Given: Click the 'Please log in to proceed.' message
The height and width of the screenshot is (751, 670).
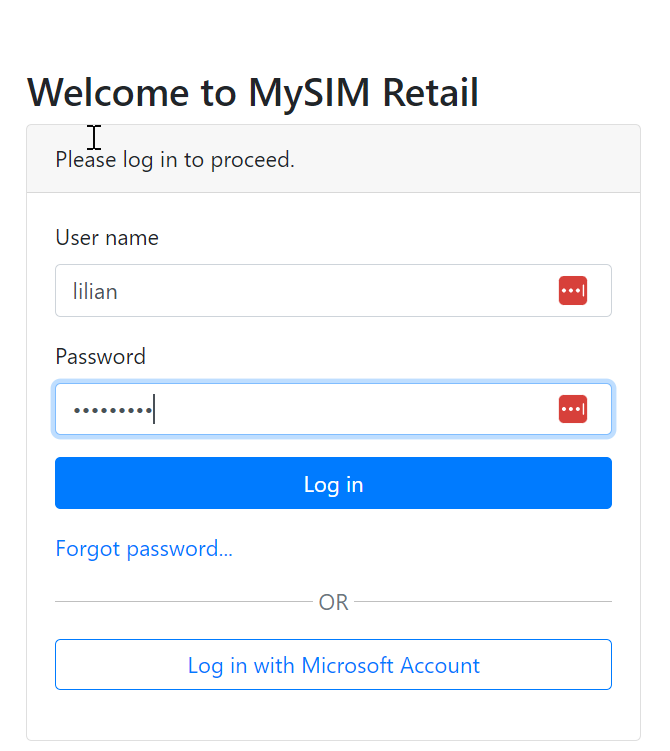Looking at the screenshot, I should pos(175,159).
